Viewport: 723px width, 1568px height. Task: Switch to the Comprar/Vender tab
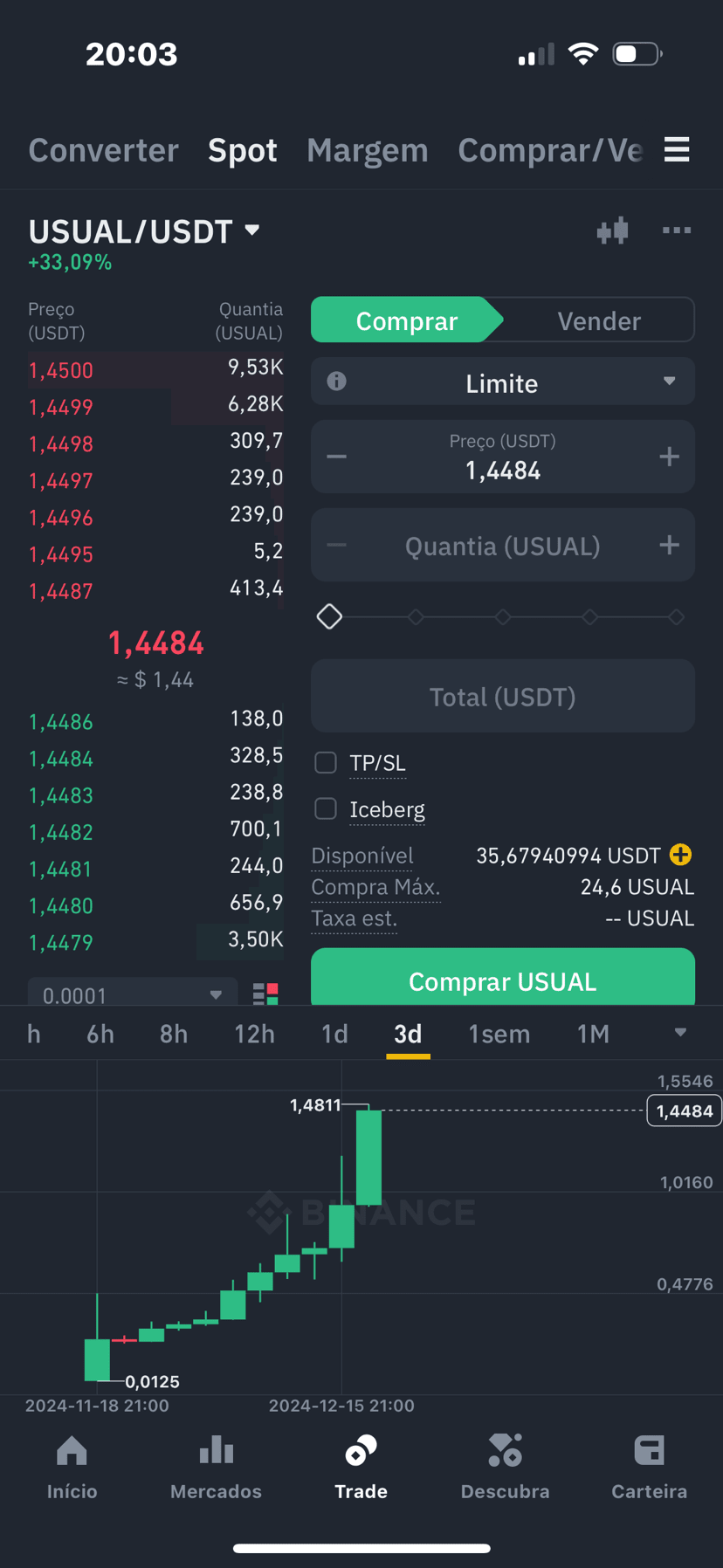[550, 150]
